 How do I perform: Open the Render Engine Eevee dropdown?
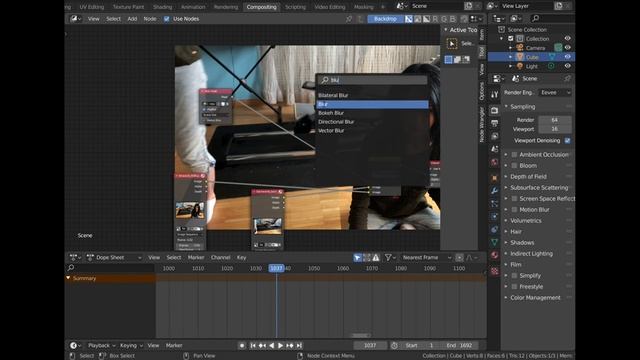click(x=555, y=93)
